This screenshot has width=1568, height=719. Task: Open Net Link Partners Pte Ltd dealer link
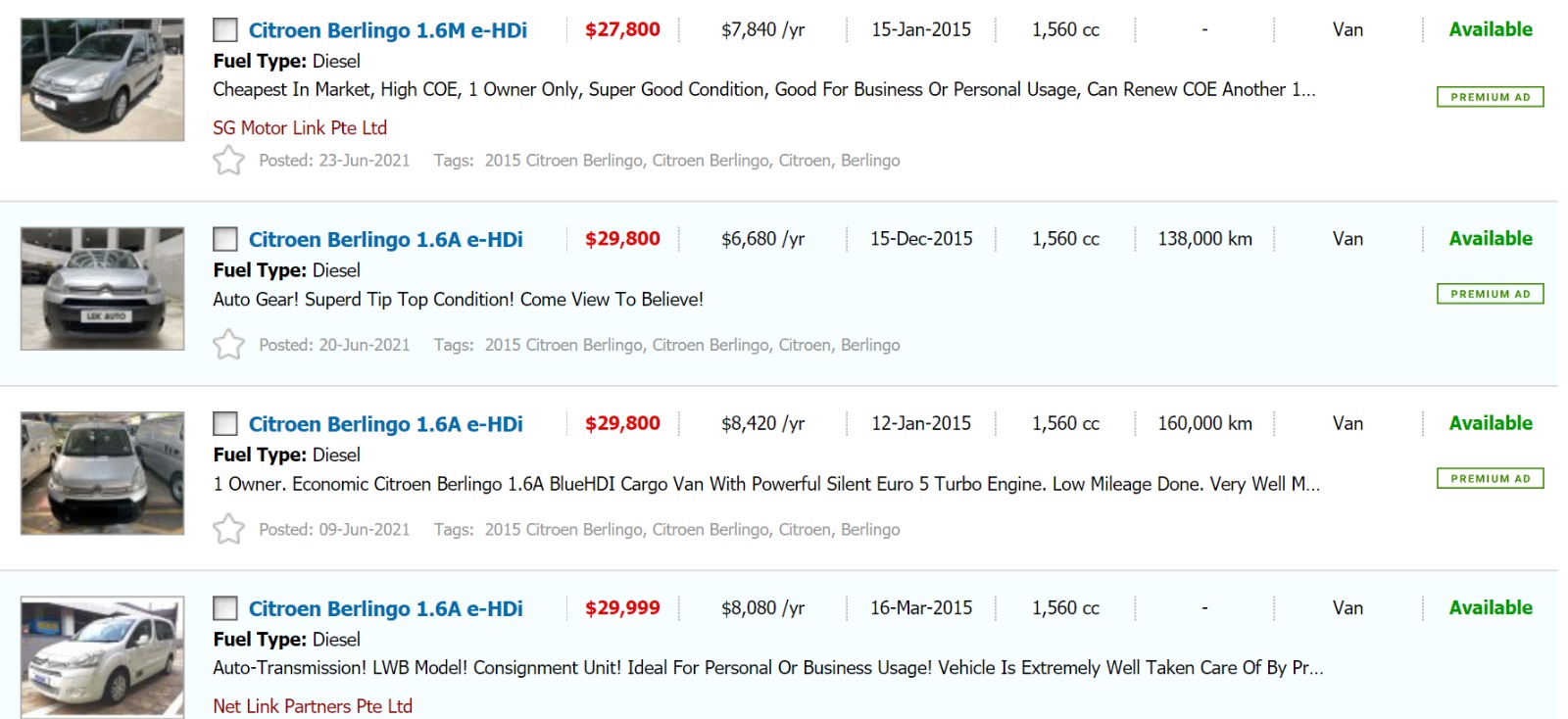[x=313, y=706]
